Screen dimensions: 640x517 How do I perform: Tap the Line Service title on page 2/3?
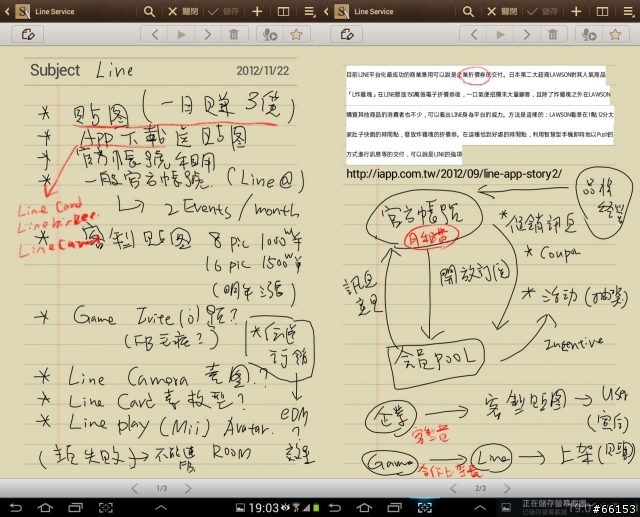373,11
